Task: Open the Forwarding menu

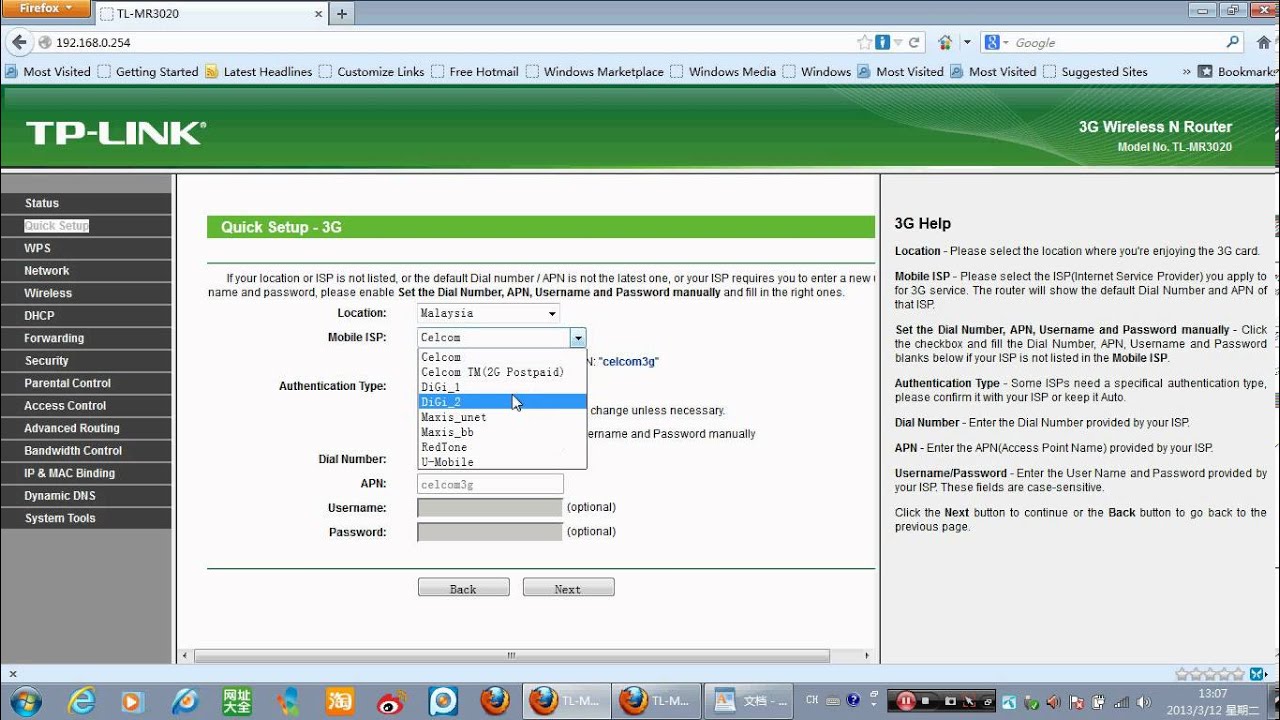Action: [x=86, y=338]
